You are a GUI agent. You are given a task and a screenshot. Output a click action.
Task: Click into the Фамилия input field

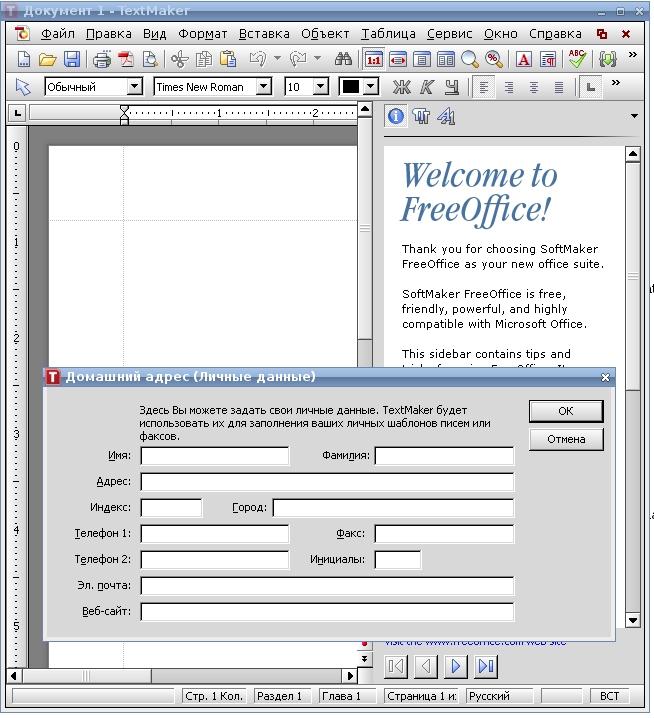click(444, 456)
